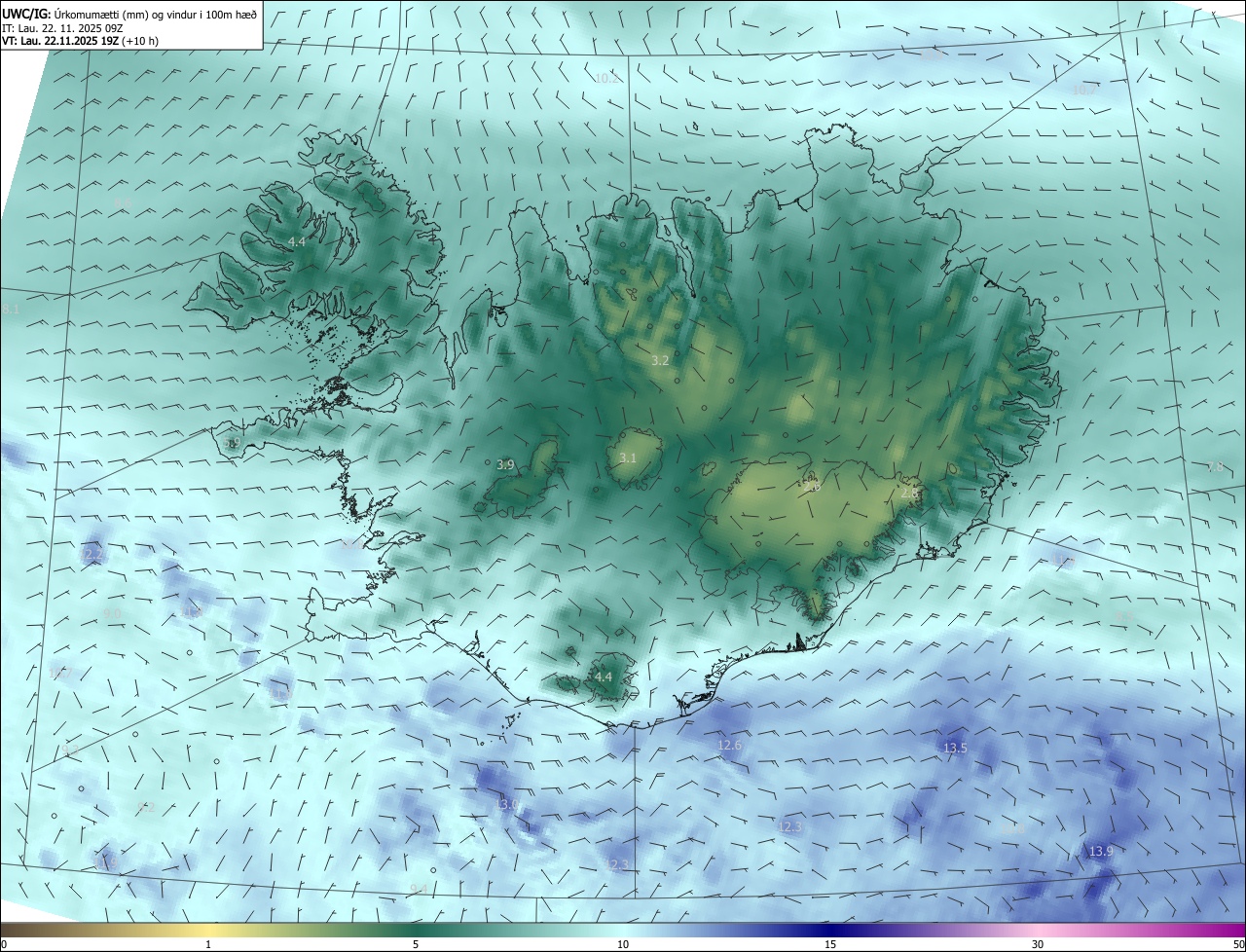Click the 3.9 value beside the western glacier
This screenshot has width=1246, height=952.
tap(505, 465)
